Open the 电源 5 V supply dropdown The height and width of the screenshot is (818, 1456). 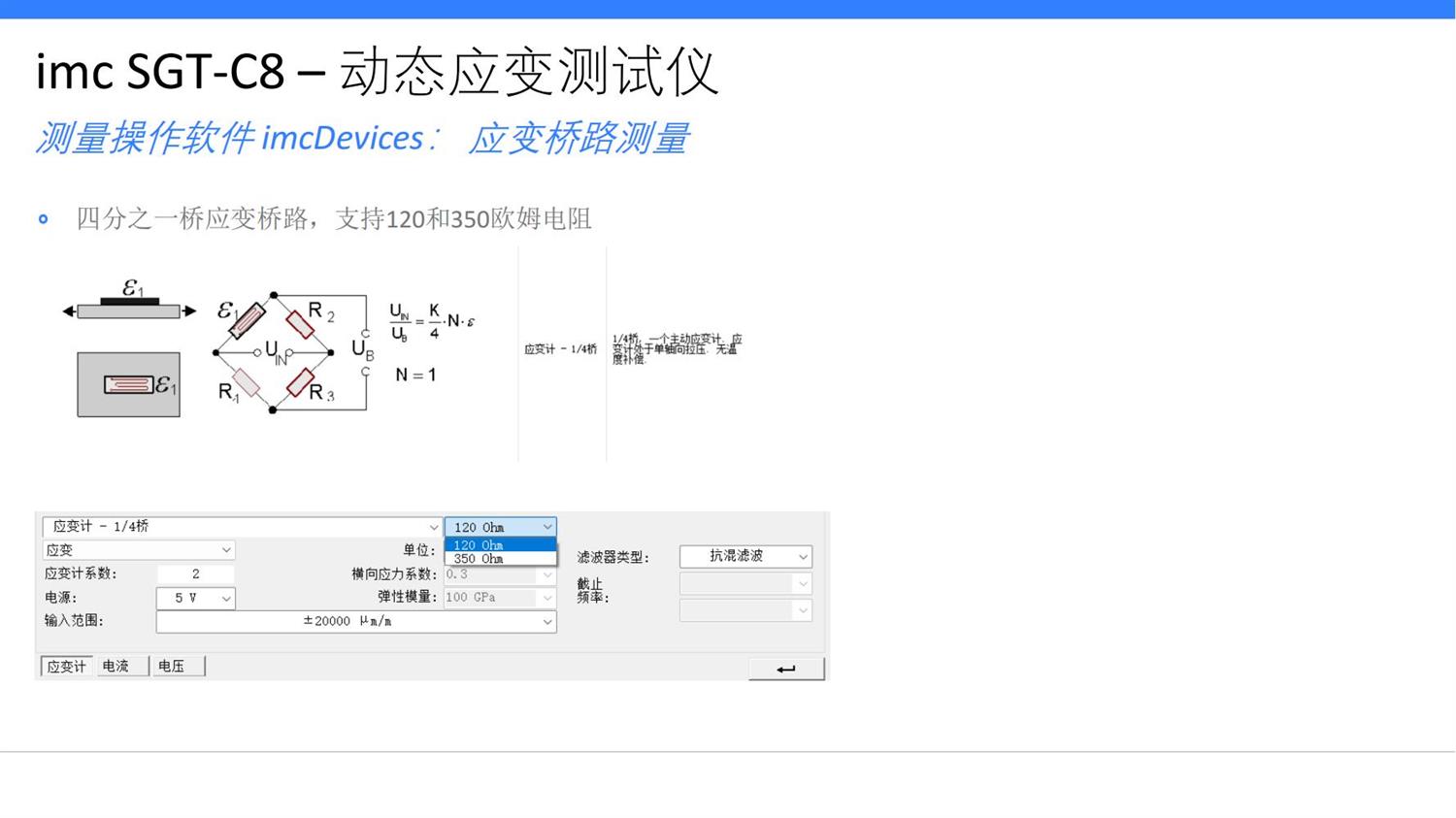[x=195, y=598]
